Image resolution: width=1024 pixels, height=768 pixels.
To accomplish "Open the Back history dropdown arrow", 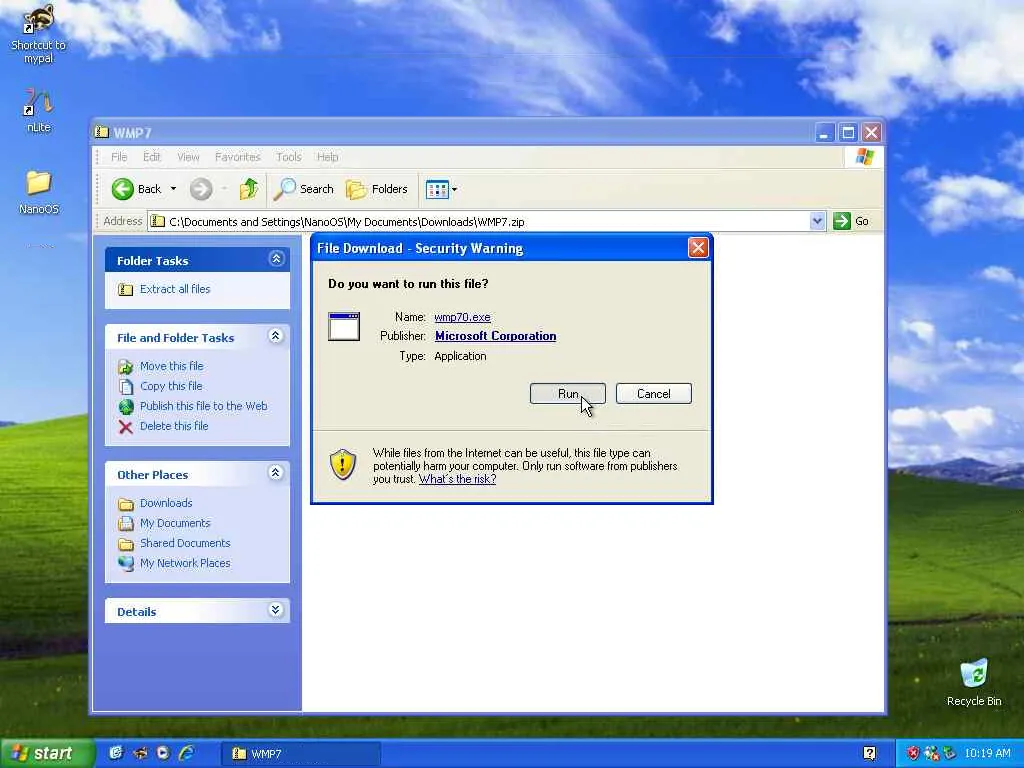I will (173, 189).
